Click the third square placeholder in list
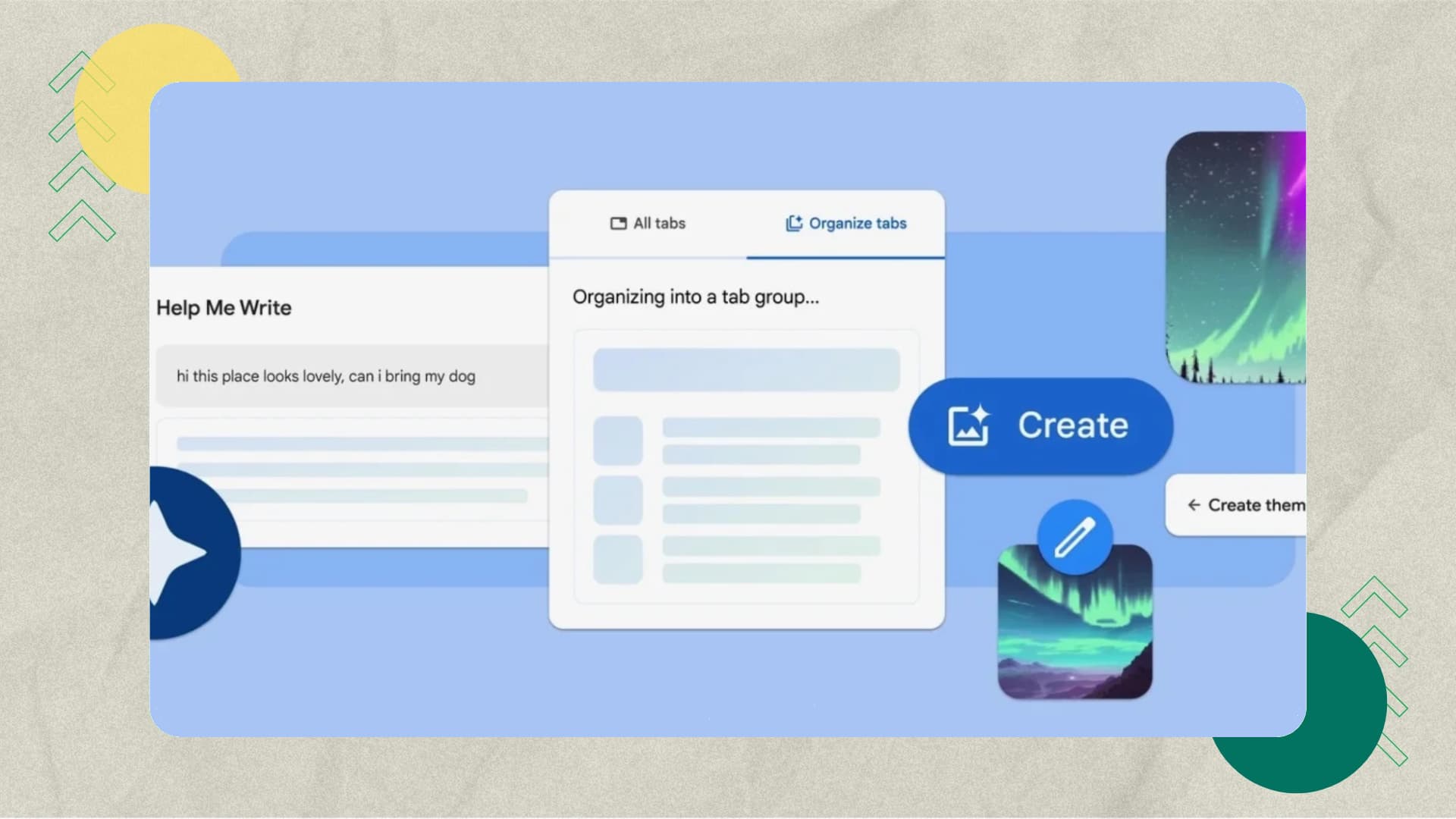 [617, 560]
